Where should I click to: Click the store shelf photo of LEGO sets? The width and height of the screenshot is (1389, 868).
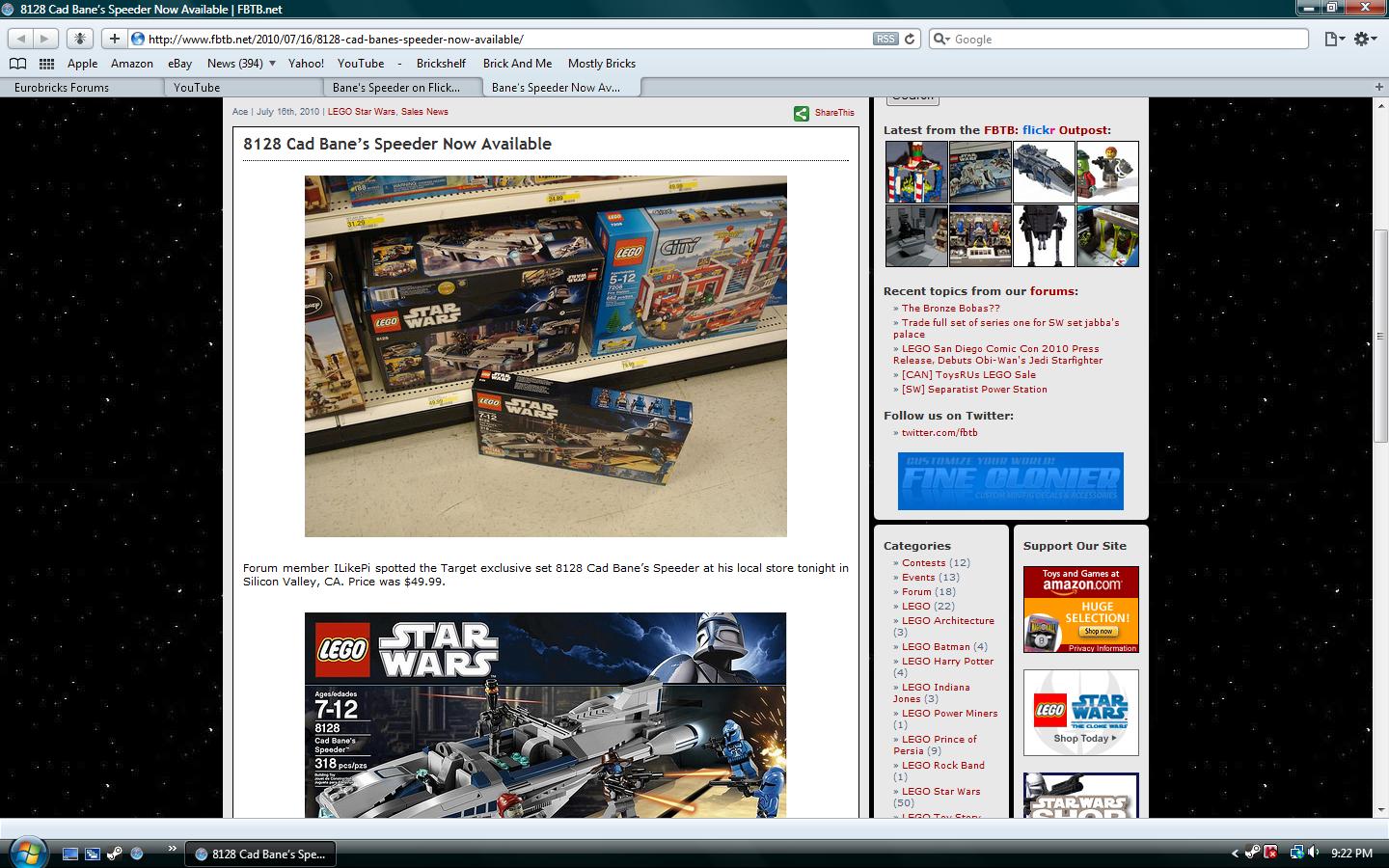pos(546,356)
